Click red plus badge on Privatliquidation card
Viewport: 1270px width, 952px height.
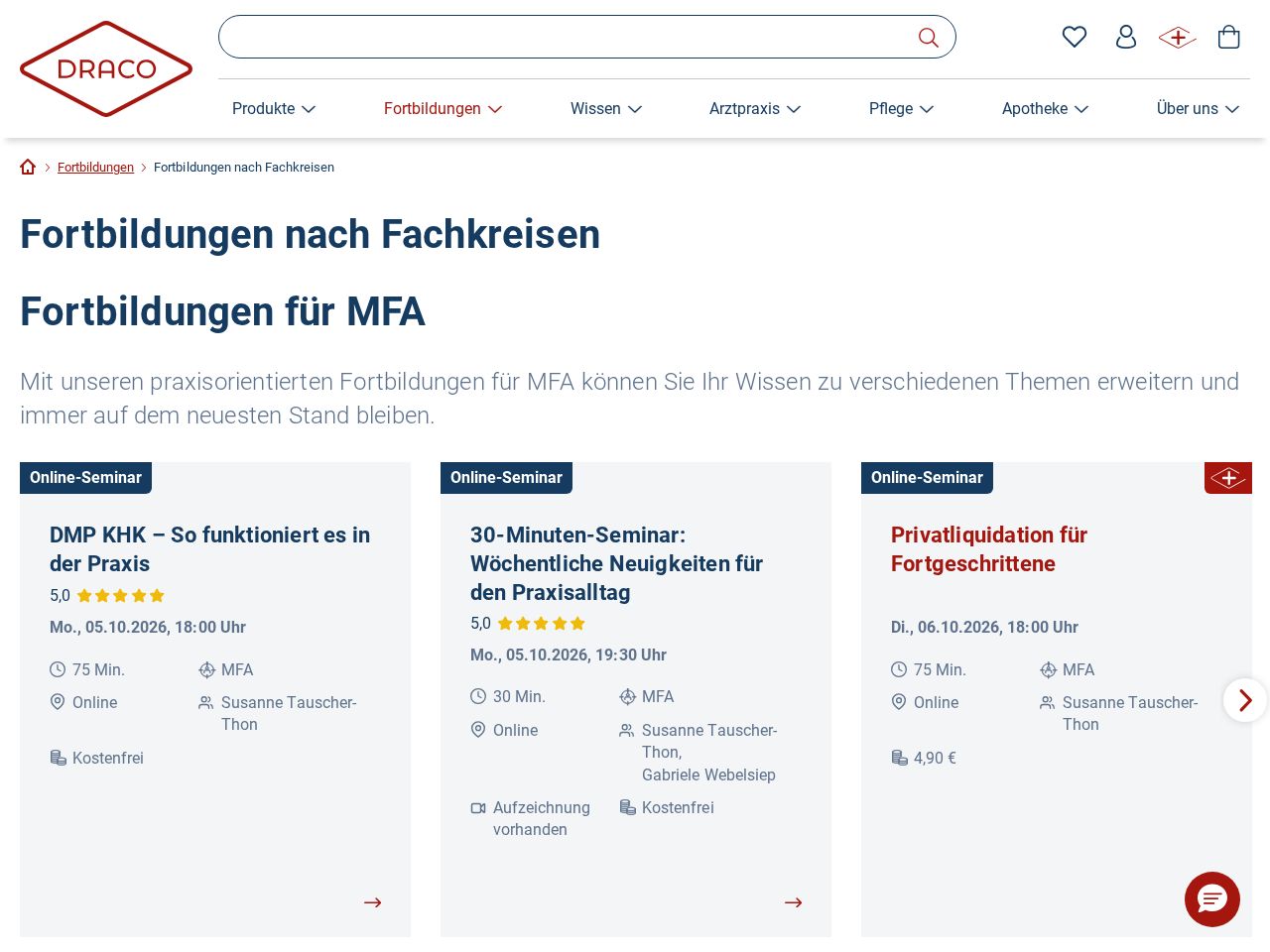coord(1228,478)
